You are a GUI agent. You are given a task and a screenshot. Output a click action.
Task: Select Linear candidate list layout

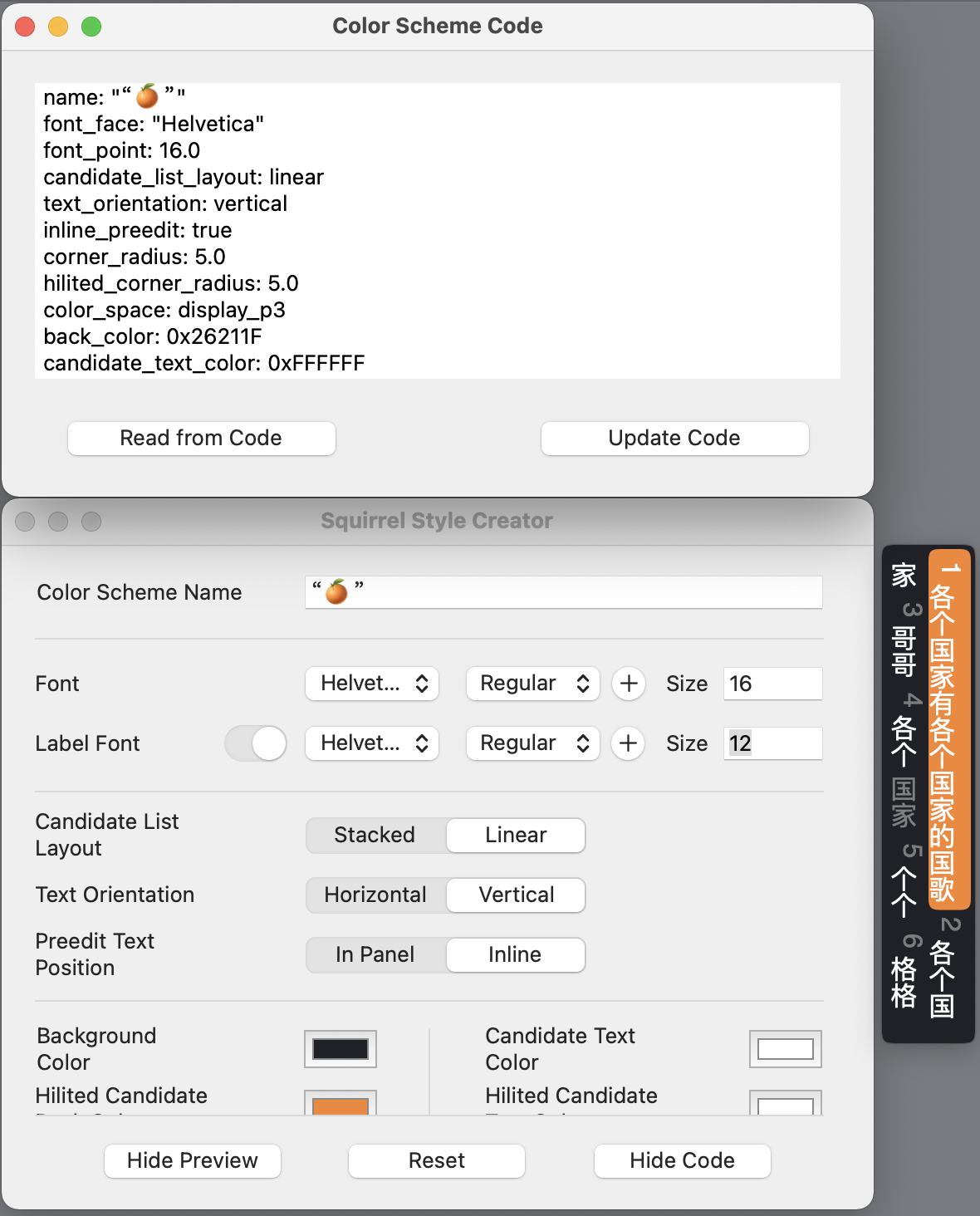coord(516,836)
